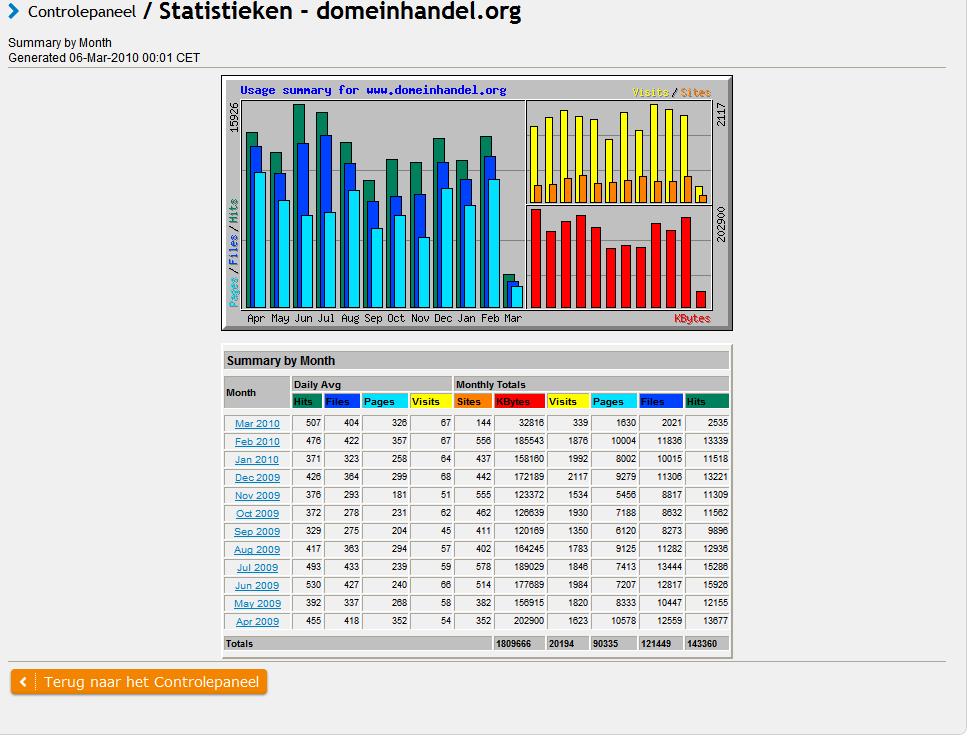Open the Aug 2009 monthly report
The image size is (972, 739).
(x=257, y=549)
